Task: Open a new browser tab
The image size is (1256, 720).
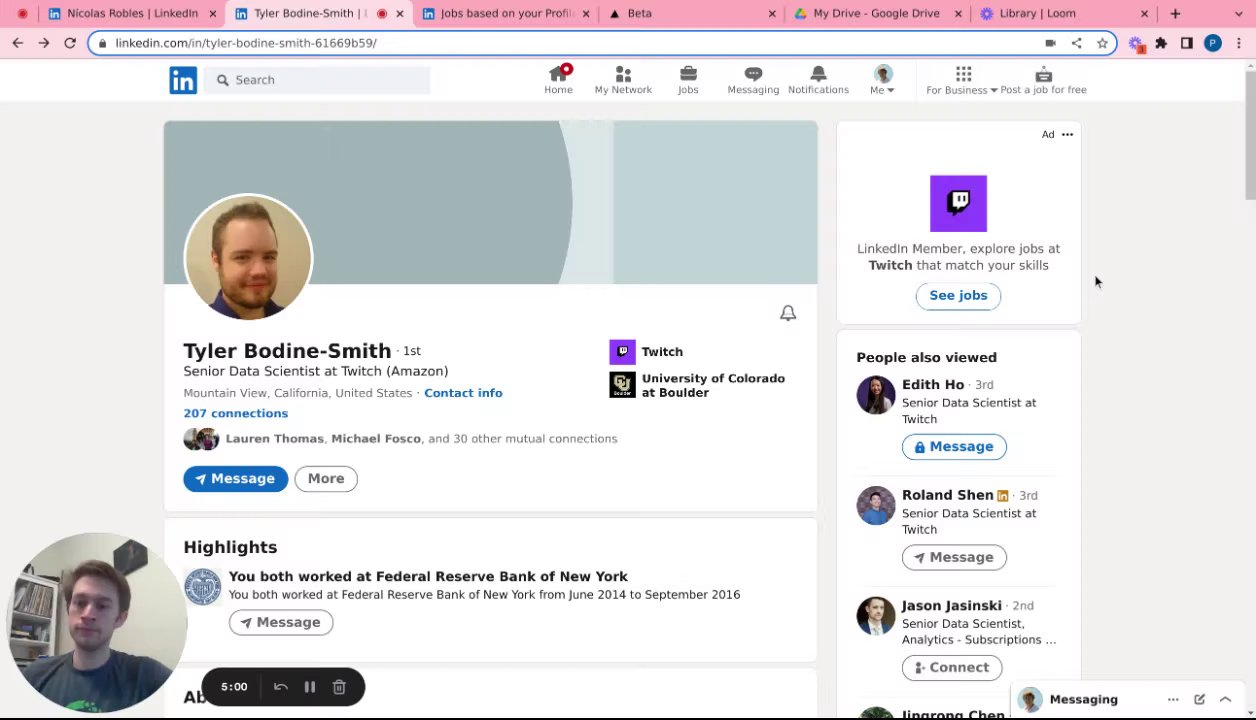Action: pos(1175,14)
